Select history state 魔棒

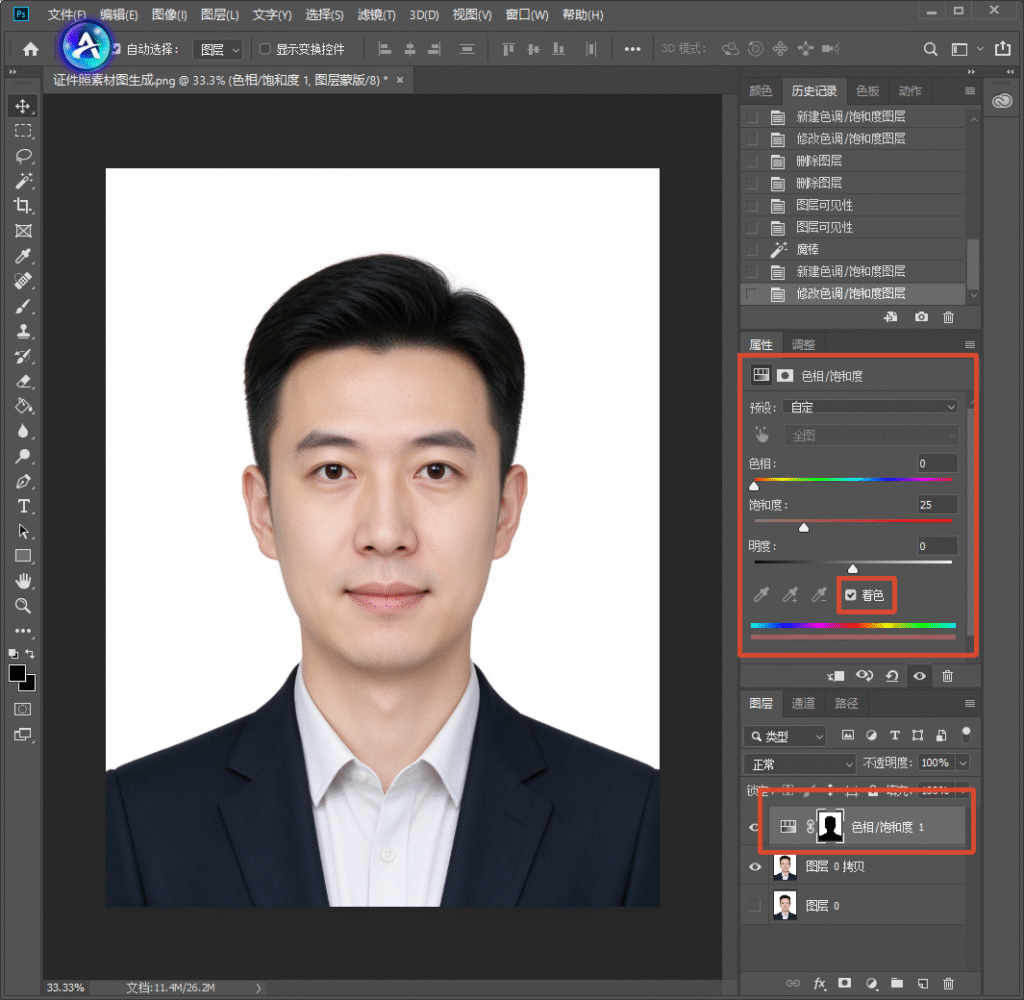(853, 250)
